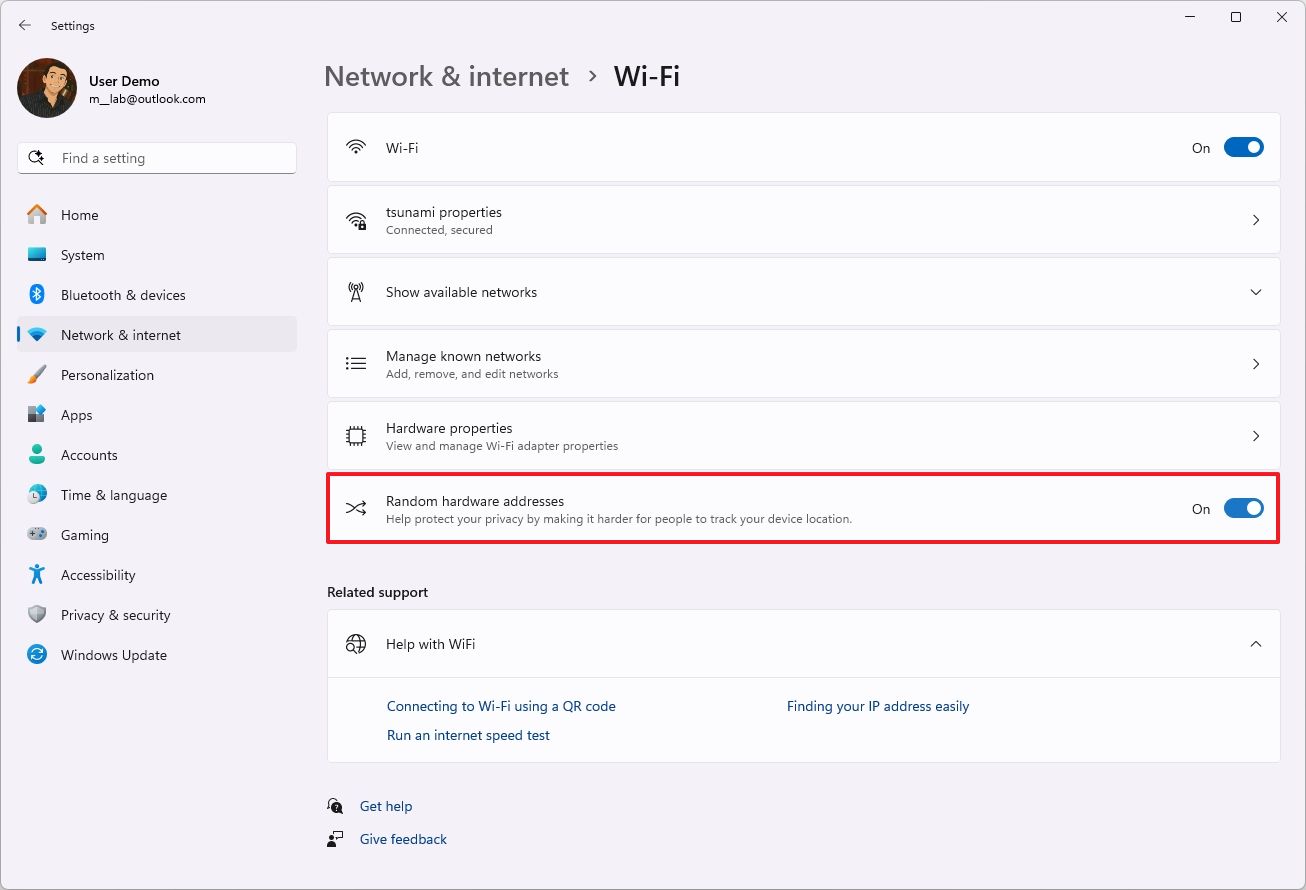Screen dimensions: 1306x890
Task: Open Privacy & security settings
Action: click(x=116, y=615)
